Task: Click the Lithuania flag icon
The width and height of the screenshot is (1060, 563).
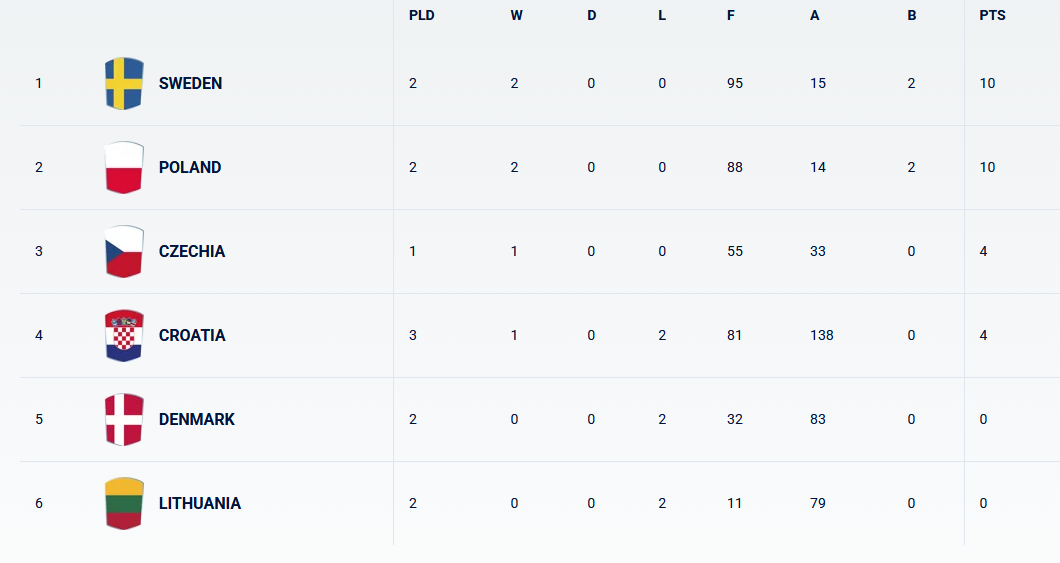Action: tap(124, 503)
